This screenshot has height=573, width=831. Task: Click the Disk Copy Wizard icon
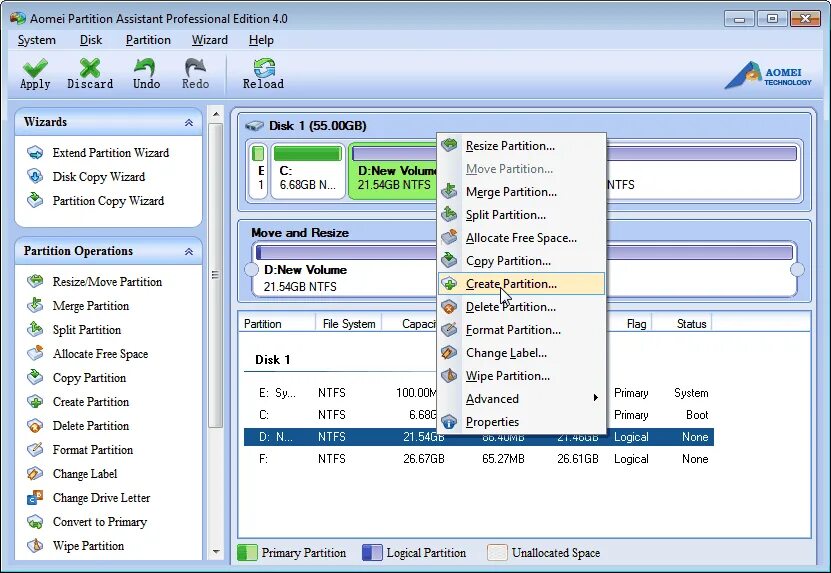point(35,177)
